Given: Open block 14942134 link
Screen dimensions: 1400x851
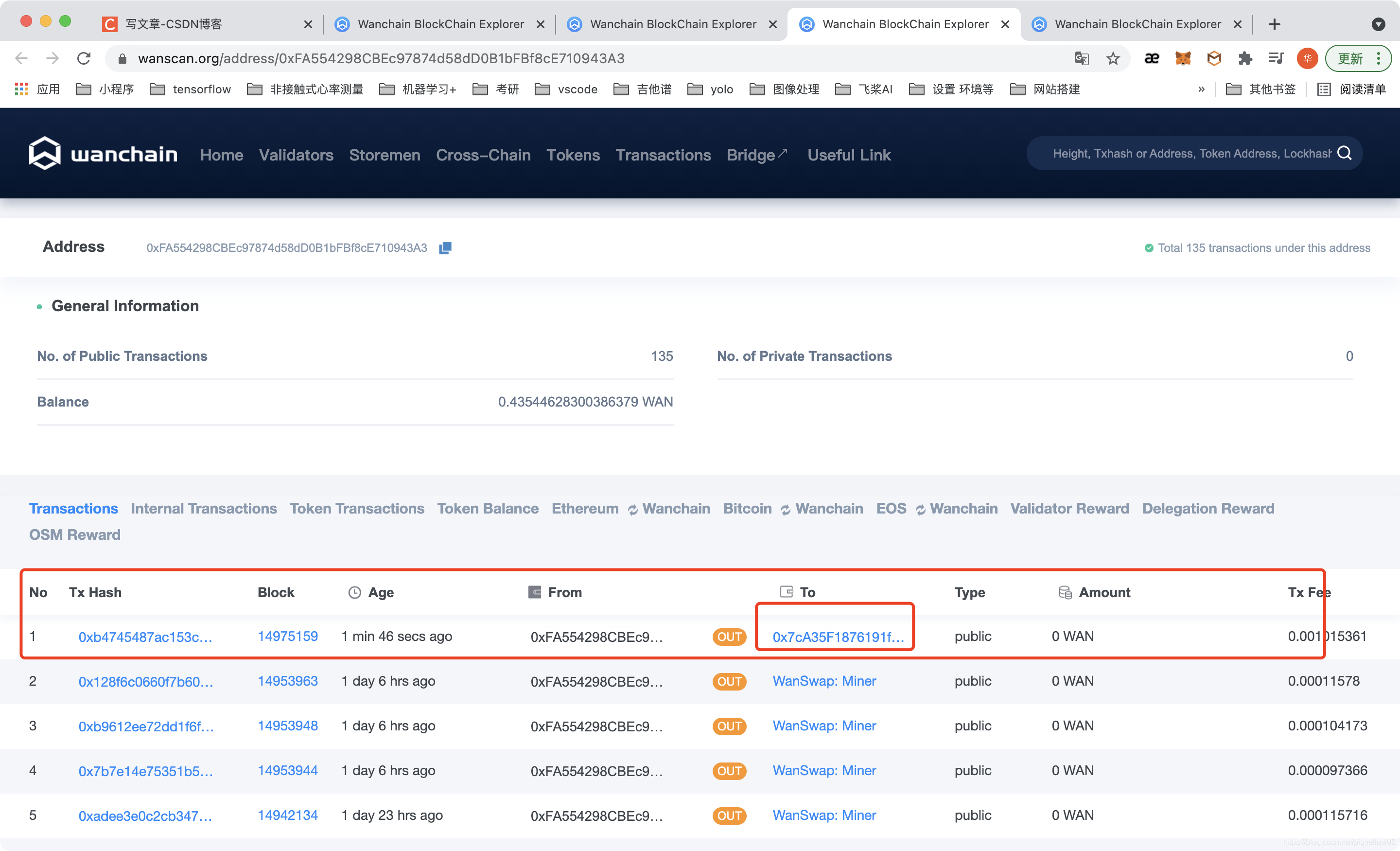Looking at the screenshot, I should 287,815.
